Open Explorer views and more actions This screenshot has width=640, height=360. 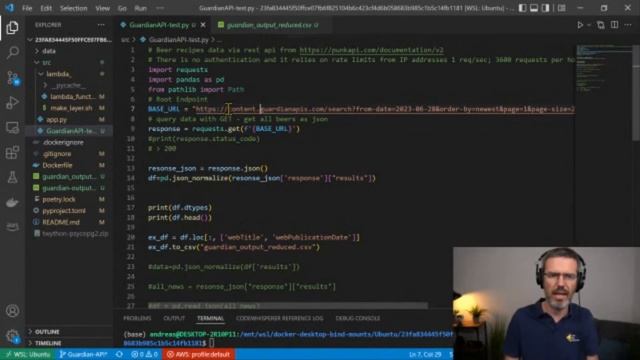(x=101, y=25)
